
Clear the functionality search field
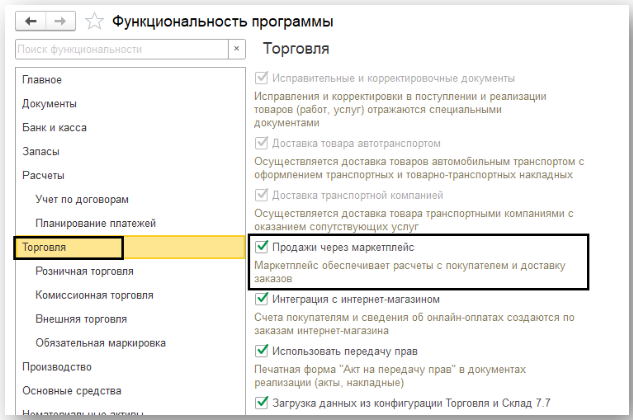pyautogui.click(x=236, y=48)
